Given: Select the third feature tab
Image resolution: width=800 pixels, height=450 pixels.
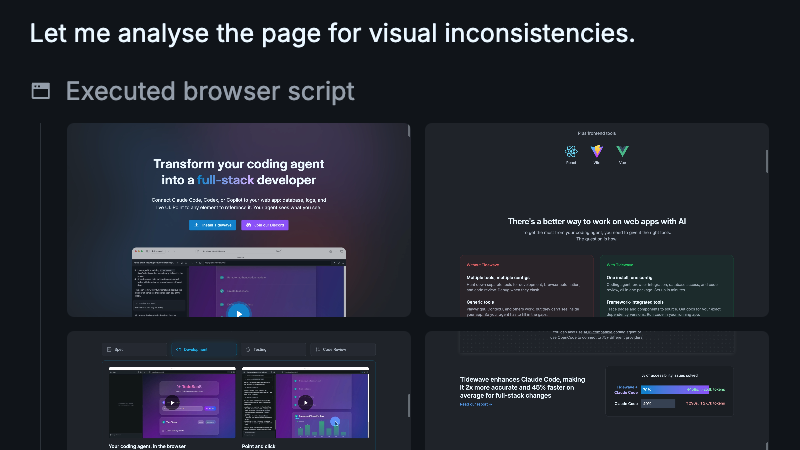Looking at the screenshot, I should [272, 350].
